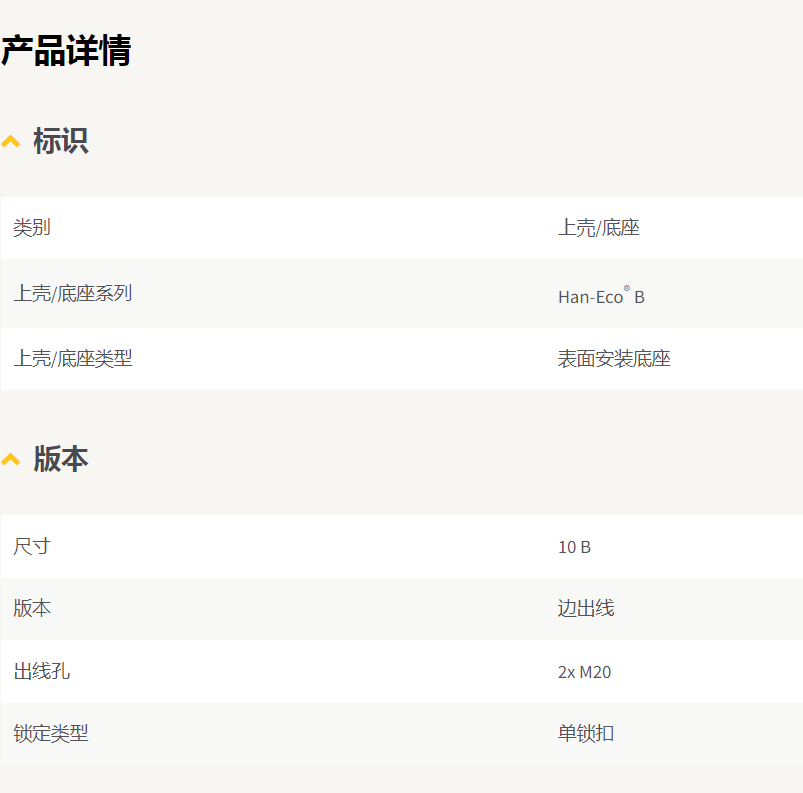Select the 上壳/底座类型 row label
This screenshot has height=793, width=803.
point(73,359)
